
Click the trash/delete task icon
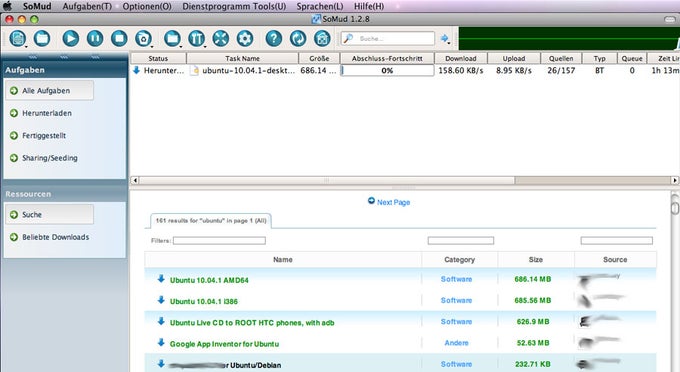coord(143,39)
